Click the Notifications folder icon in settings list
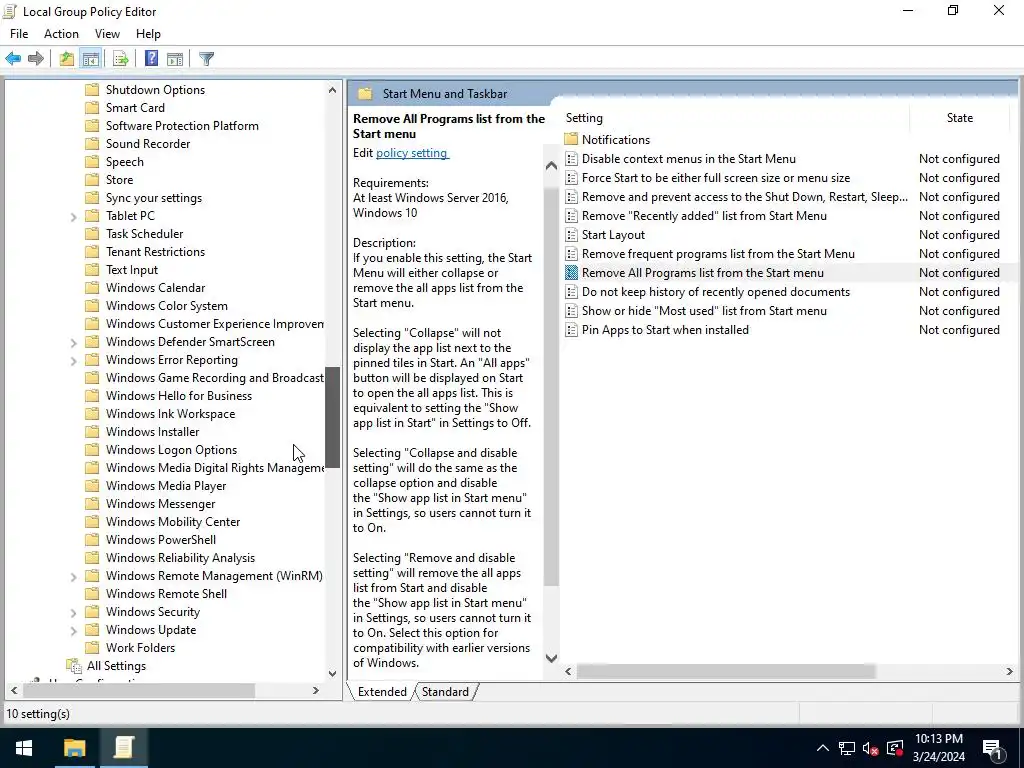 (x=571, y=140)
